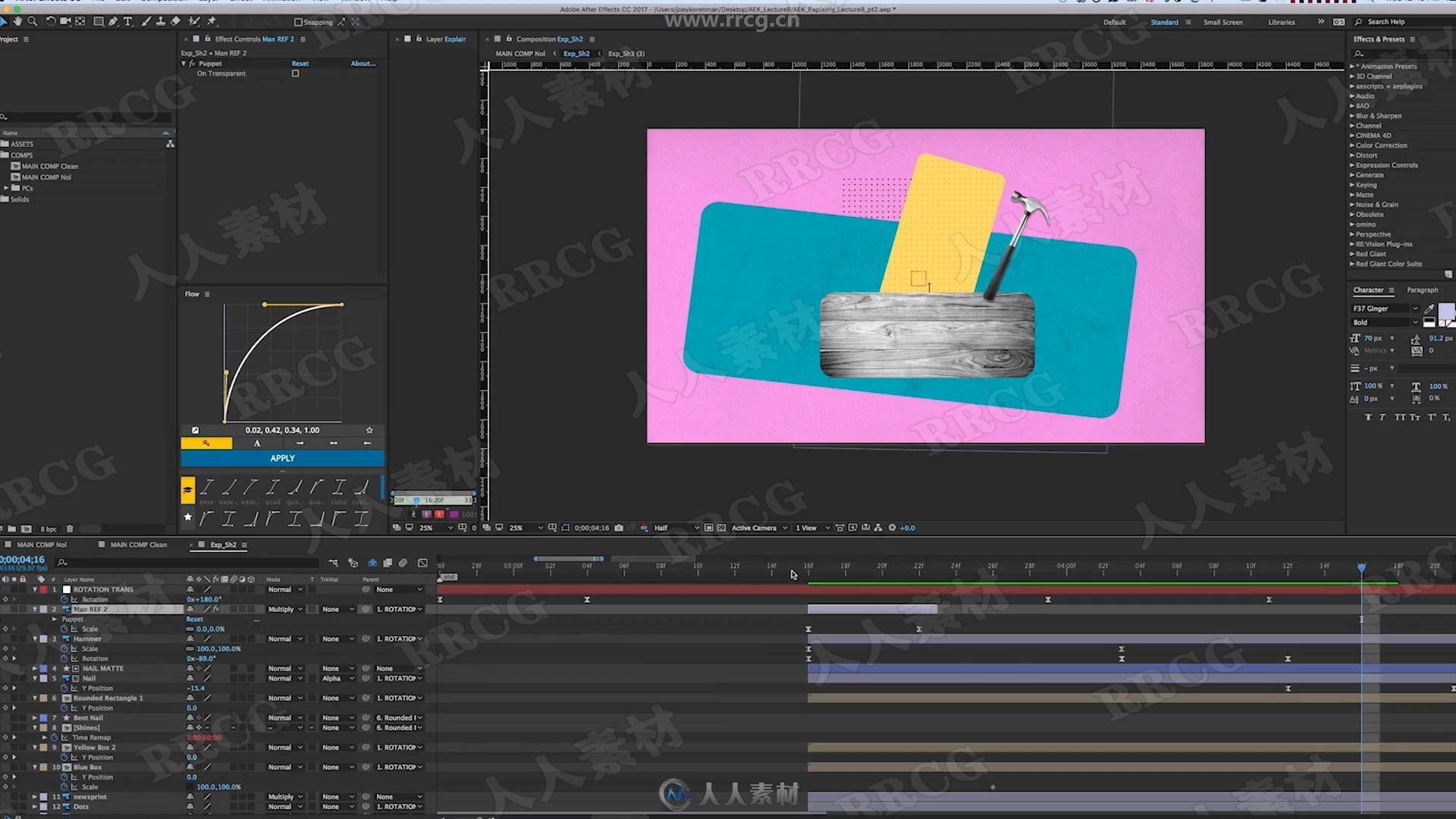Select the Unified Camera tool

(65, 21)
